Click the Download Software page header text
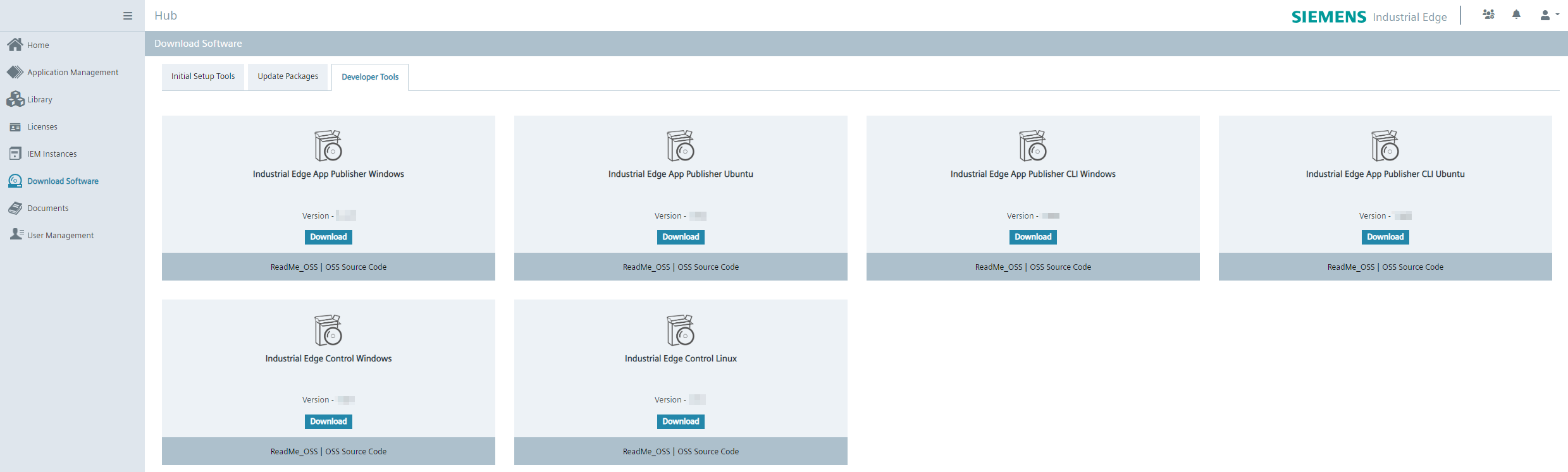 pyautogui.click(x=198, y=44)
